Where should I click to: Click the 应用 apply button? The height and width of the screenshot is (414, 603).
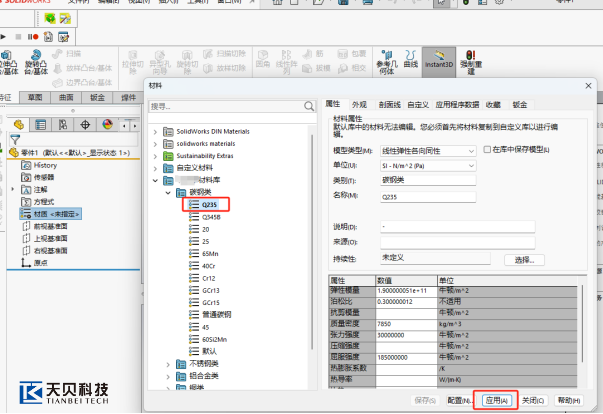pyautogui.click(x=496, y=400)
